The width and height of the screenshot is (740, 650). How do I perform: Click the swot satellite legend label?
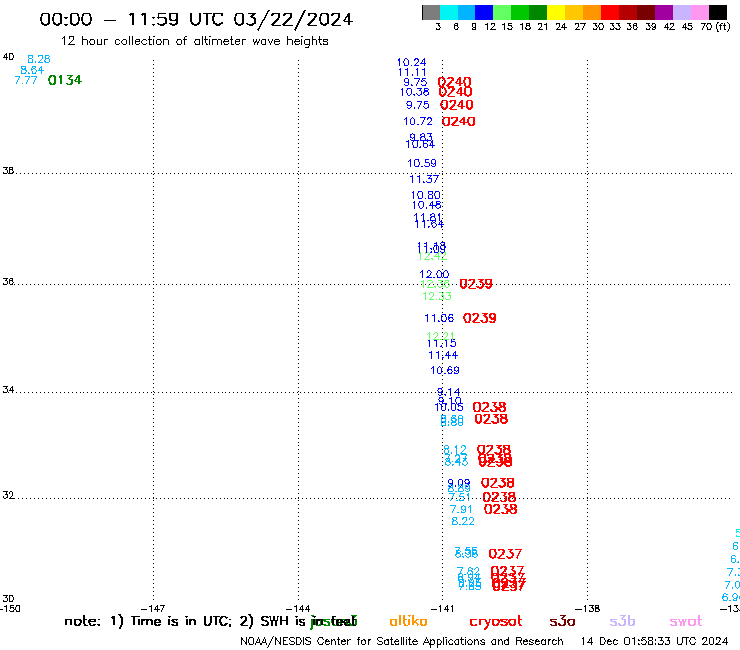click(x=686, y=622)
